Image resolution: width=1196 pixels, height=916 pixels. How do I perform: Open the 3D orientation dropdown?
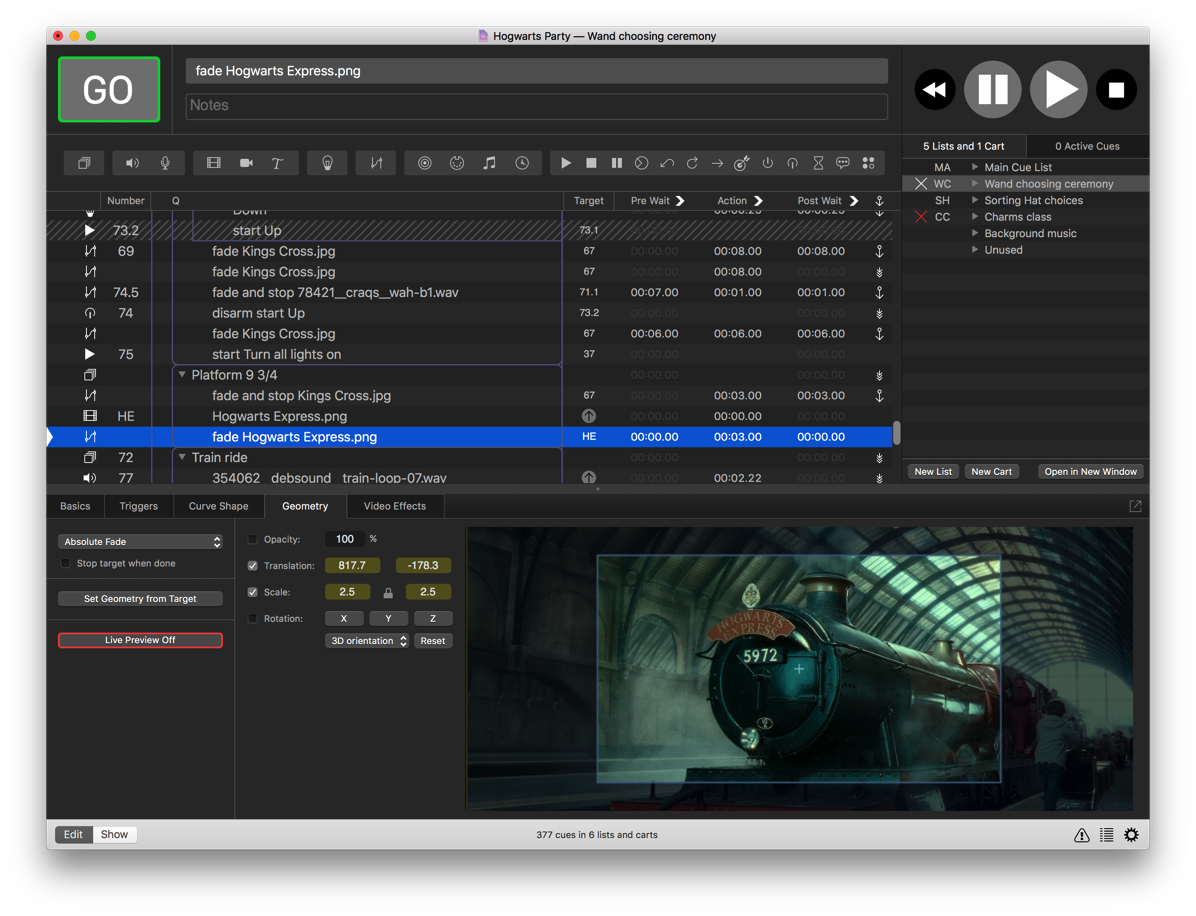coord(367,641)
